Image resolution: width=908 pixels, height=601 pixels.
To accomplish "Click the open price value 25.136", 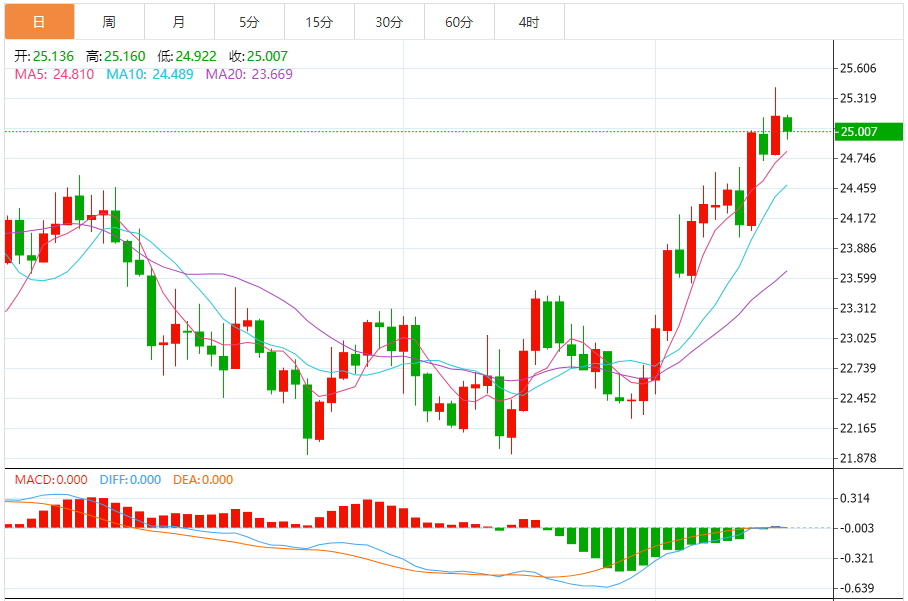I will 53,56.
